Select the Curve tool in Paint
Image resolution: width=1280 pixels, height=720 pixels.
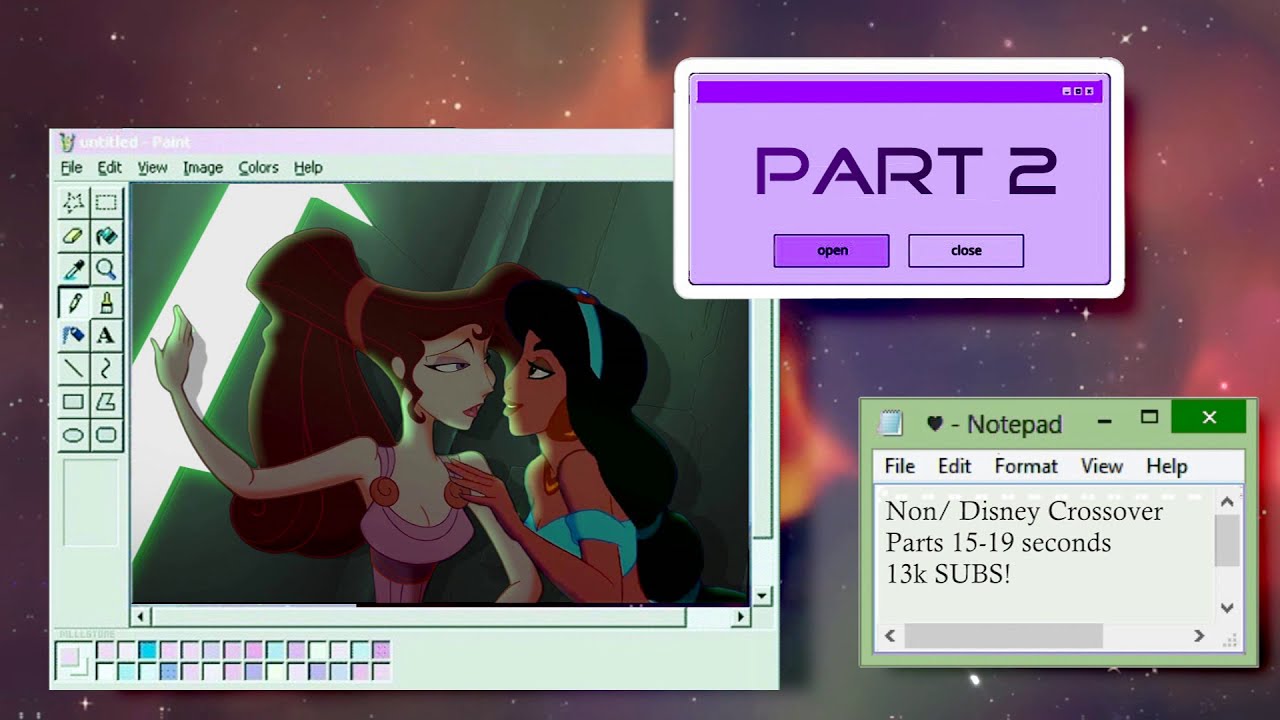106,368
